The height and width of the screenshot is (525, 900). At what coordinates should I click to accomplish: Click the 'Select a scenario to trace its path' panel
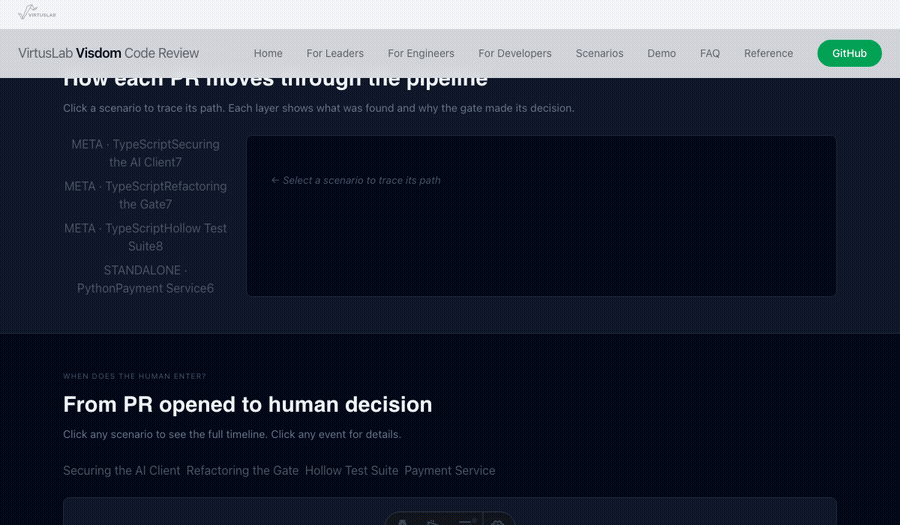pyautogui.click(x=541, y=216)
